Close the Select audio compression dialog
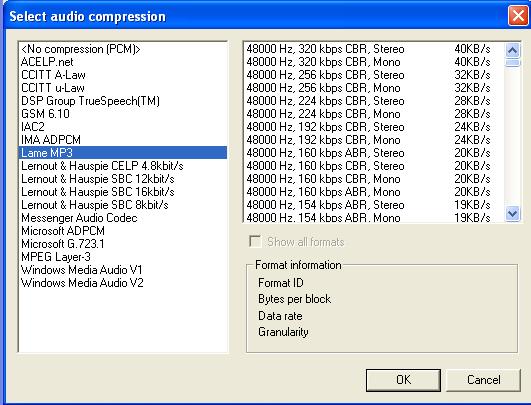Viewport: 531px width, 405px height. coord(518,16)
